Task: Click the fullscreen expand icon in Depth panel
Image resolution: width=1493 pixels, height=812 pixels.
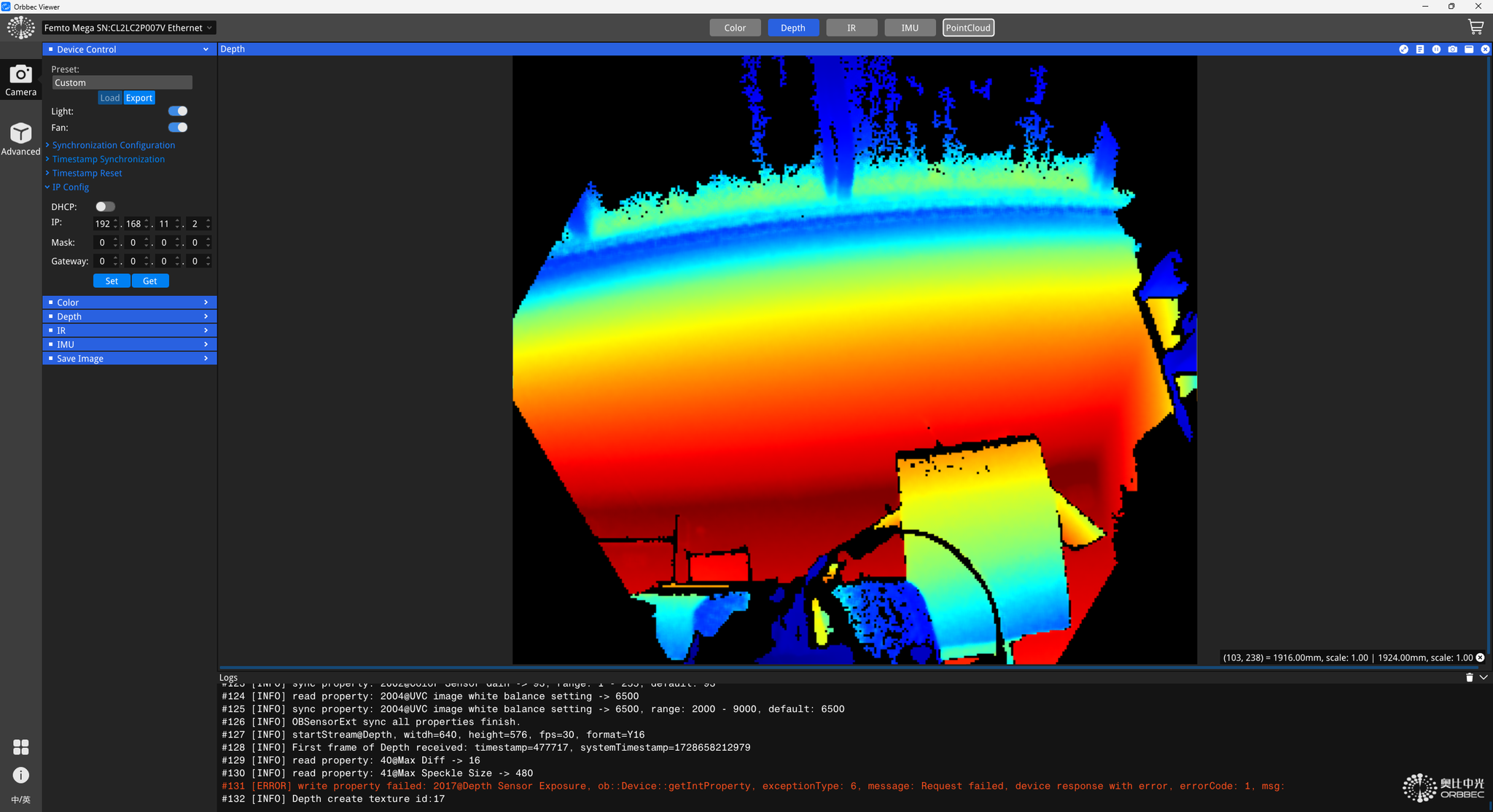Action: pyautogui.click(x=1403, y=50)
